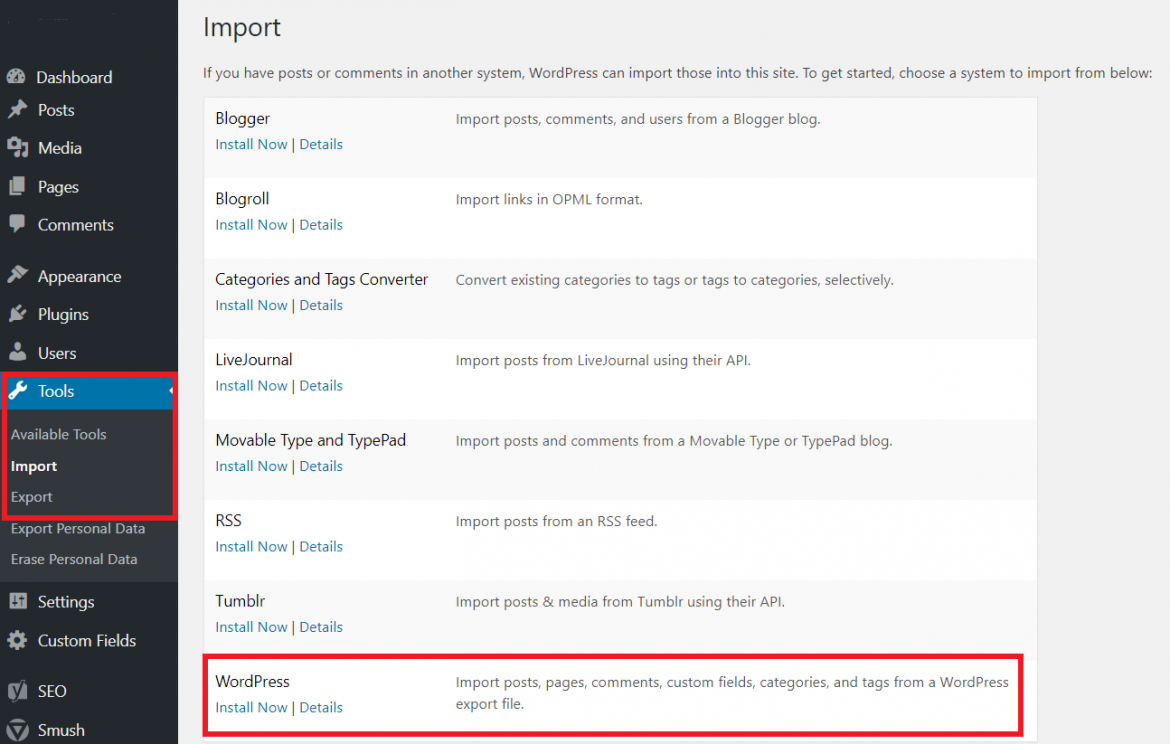Image resolution: width=1170 pixels, height=744 pixels.
Task: Open the Media library camera icon
Action: (x=20, y=148)
